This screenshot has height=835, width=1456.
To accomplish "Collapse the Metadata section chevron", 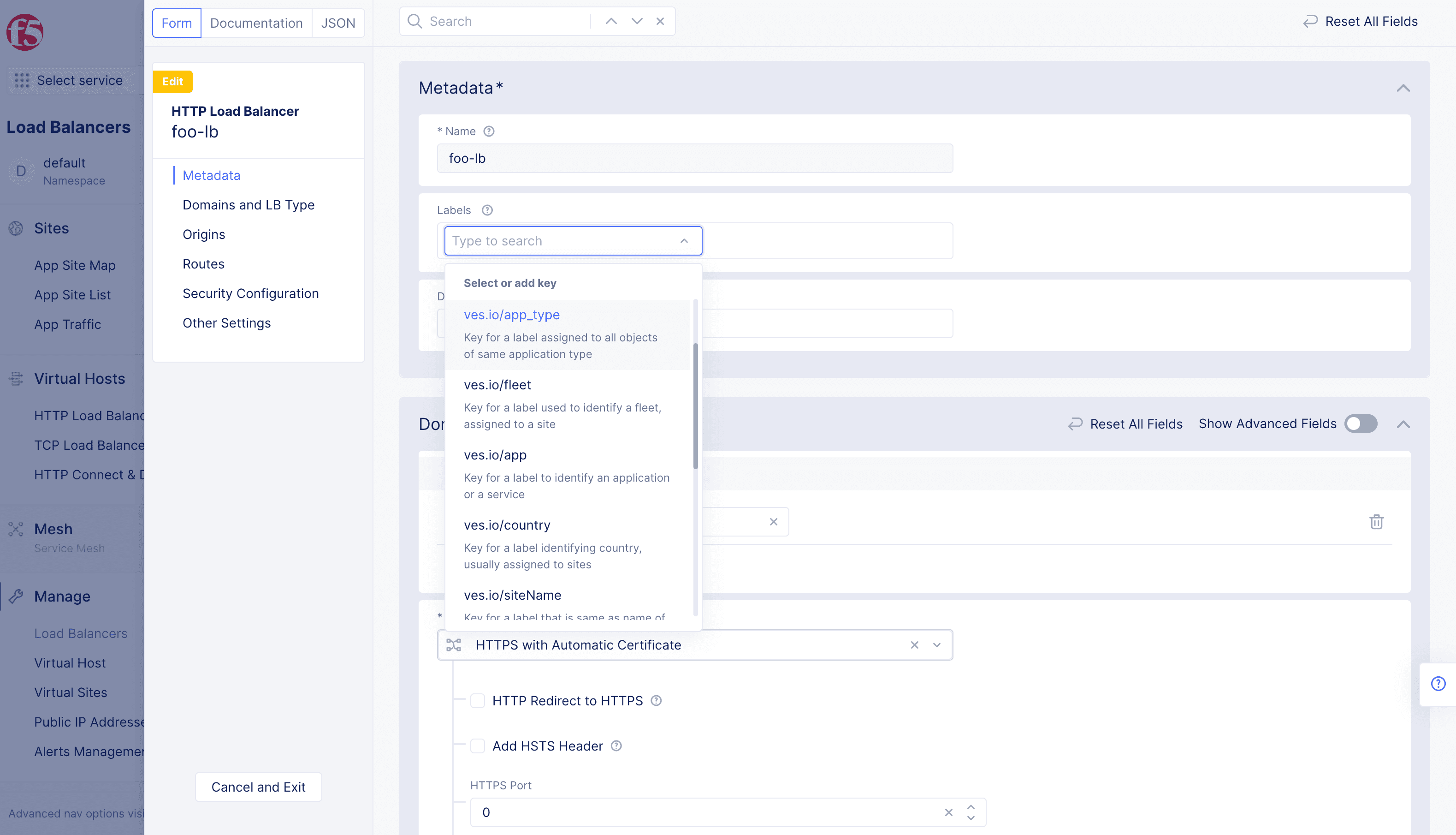I will [x=1403, y=88].
